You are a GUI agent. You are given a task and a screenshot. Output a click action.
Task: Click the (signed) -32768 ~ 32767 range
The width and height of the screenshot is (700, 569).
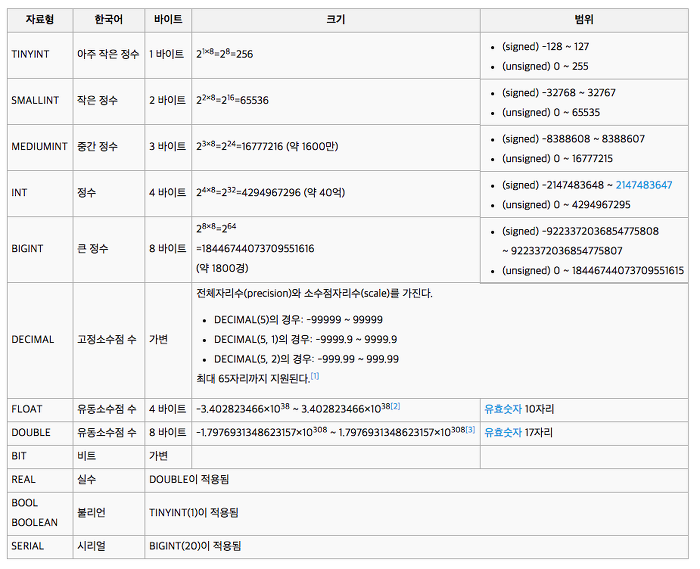[558, 93]
